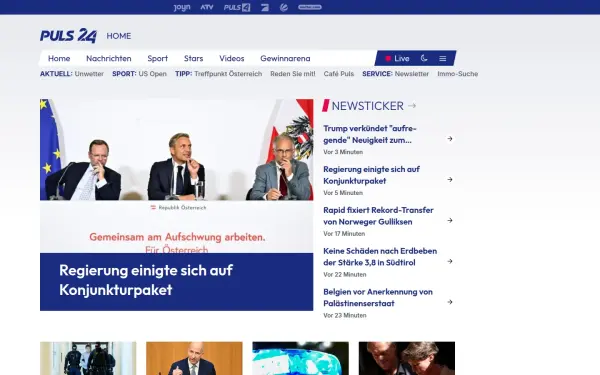Viewport: 600px width, 375px height.
Task: Open the Sport section
Action: 158,59
